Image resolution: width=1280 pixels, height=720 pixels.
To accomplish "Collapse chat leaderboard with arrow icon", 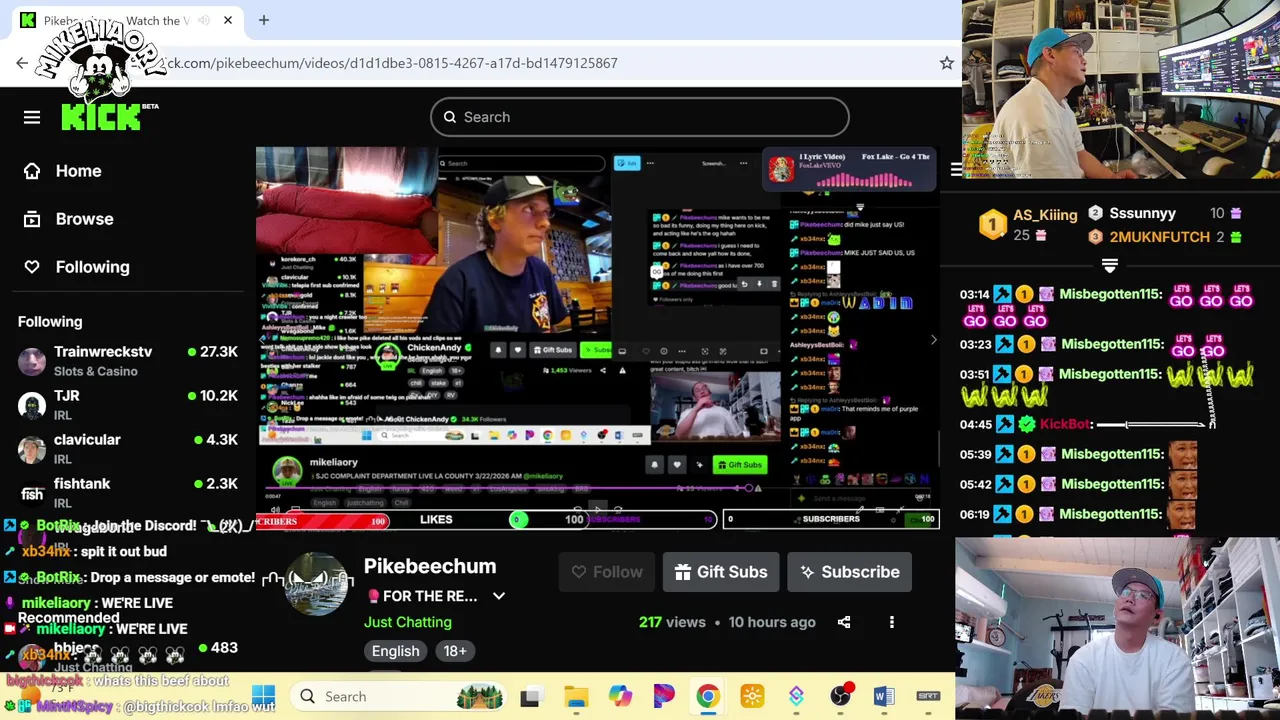I will [1109, 266].
